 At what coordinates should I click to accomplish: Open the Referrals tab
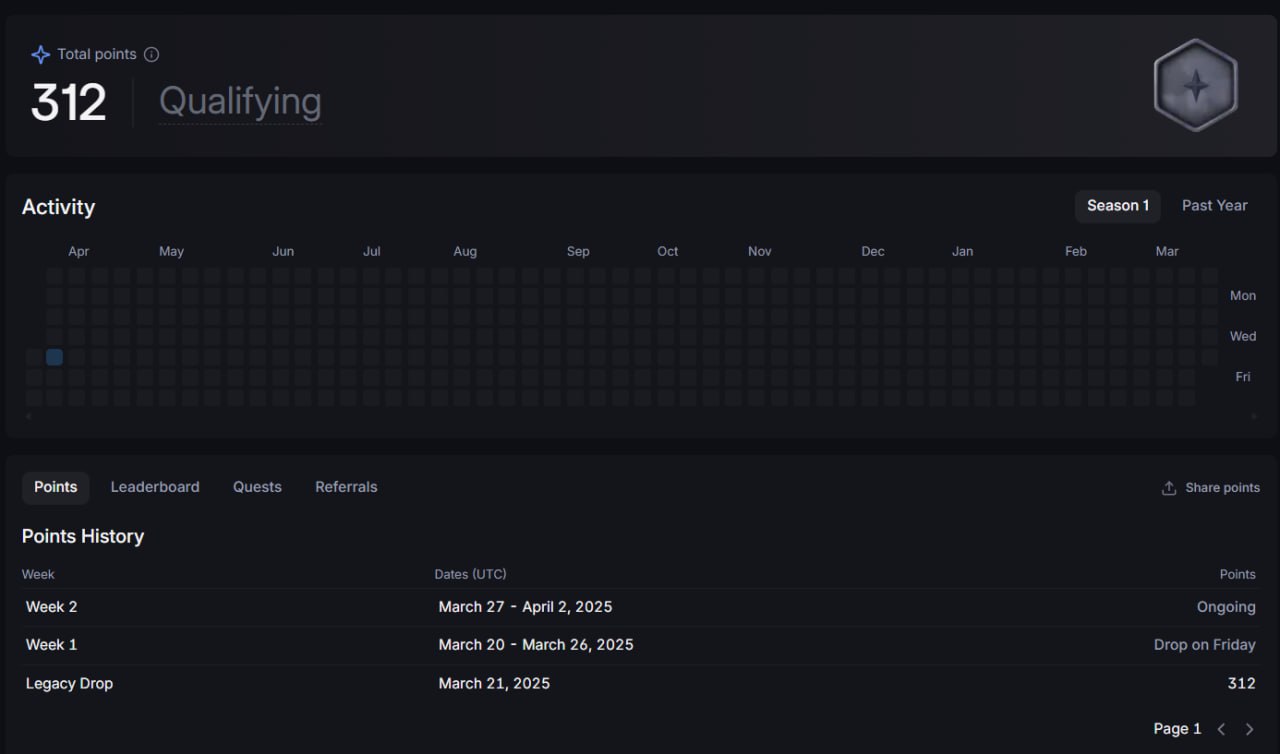[346, 487]
